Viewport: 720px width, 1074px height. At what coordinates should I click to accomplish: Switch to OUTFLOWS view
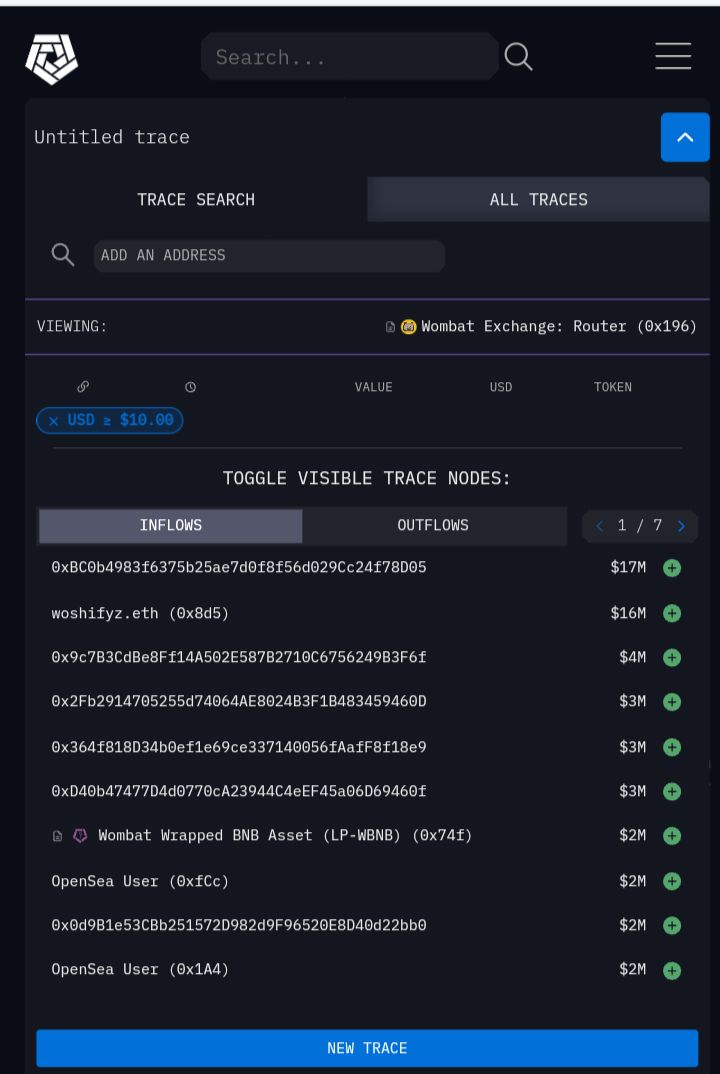pos(432,525)
